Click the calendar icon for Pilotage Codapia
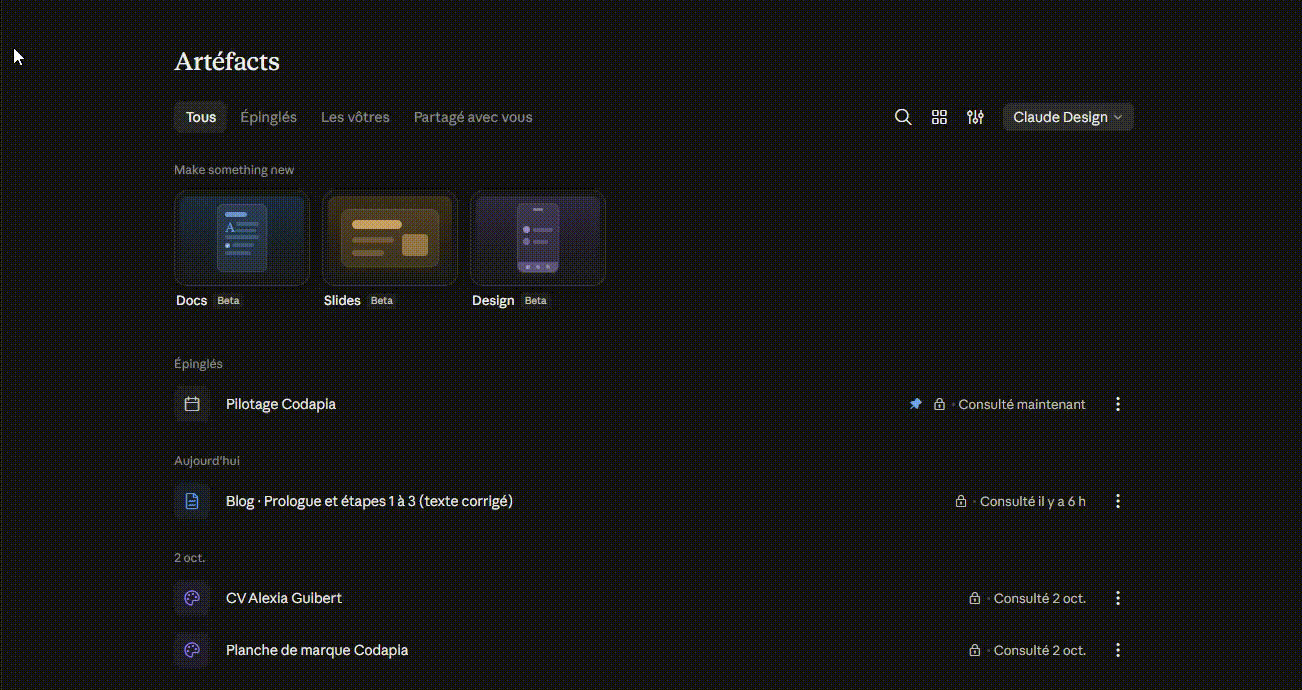Screen dimensions: 1302x690 192,404
